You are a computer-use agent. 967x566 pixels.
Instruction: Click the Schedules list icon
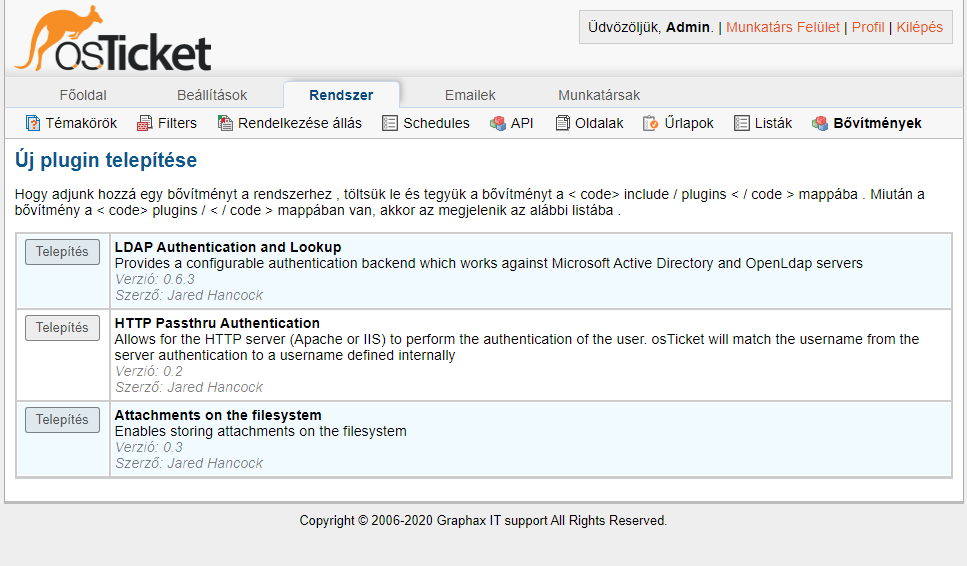(390, 123)
